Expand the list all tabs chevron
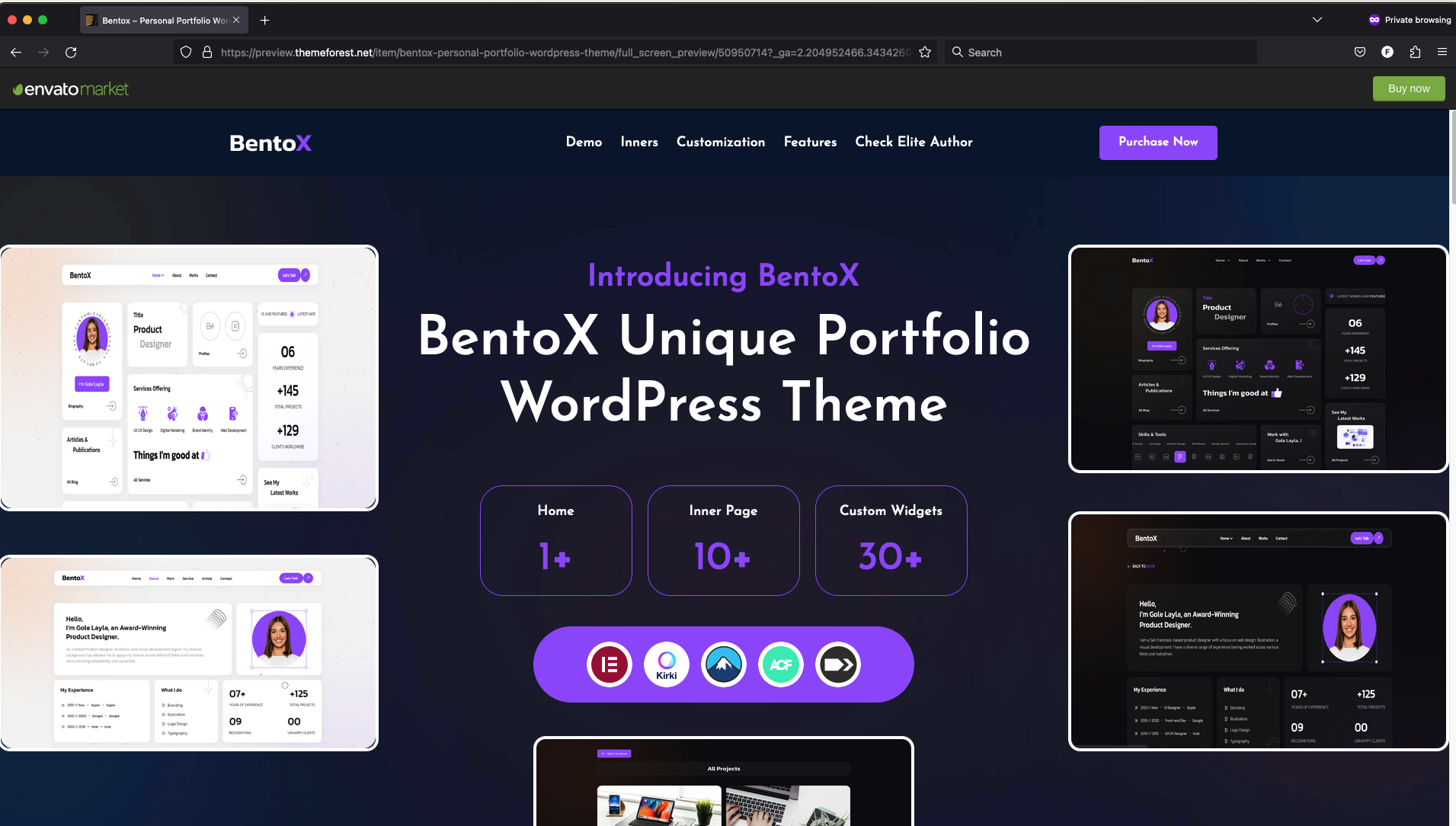 (x=1317, y=21)
